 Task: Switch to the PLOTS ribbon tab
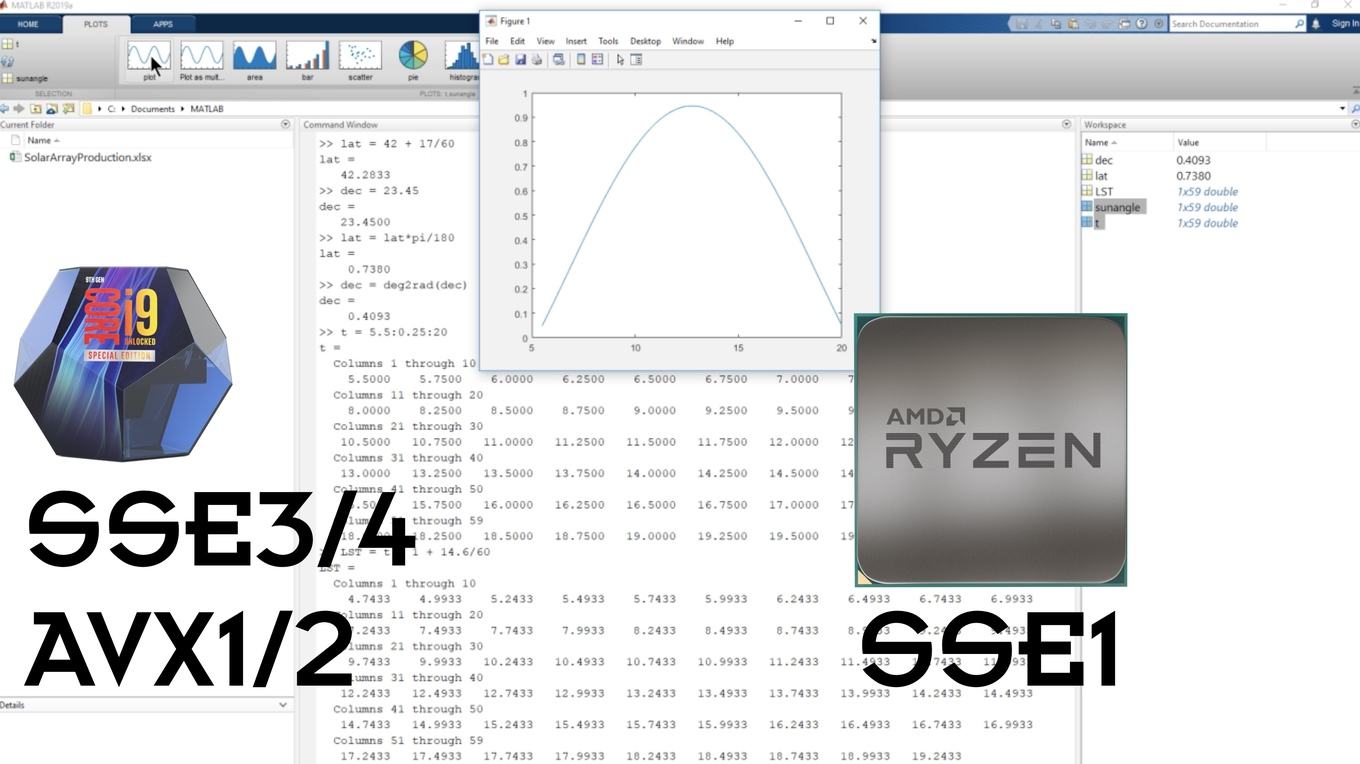(95, 24)
